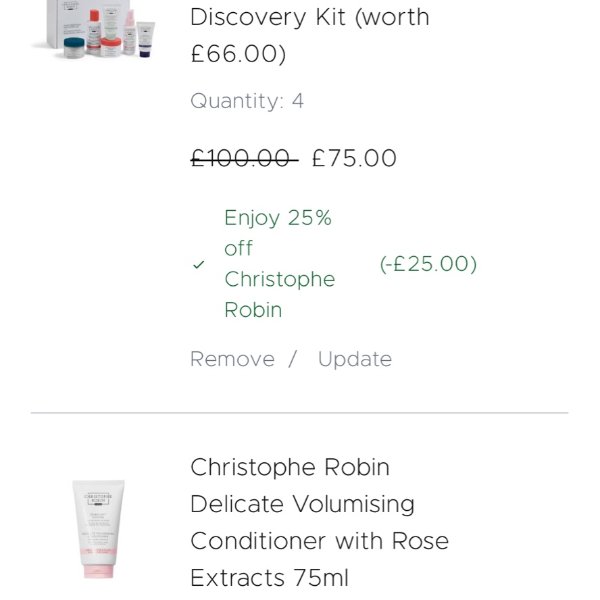Click the slash separator between Remove and Update
Screen dimensions: 600x600
click(x=293, y=360)
